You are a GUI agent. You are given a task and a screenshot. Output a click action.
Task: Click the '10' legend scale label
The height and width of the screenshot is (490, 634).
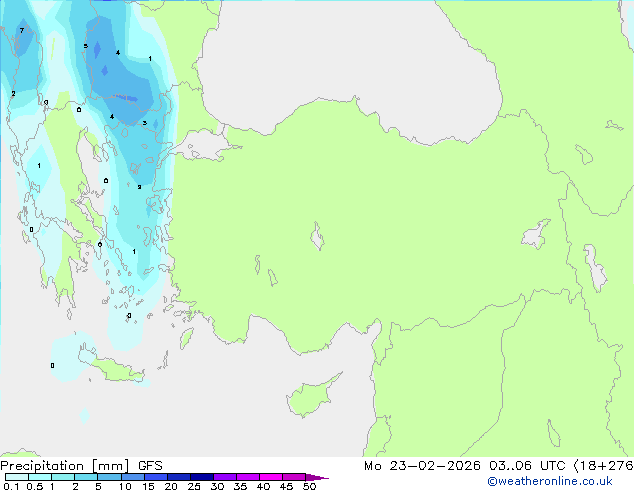125,486
